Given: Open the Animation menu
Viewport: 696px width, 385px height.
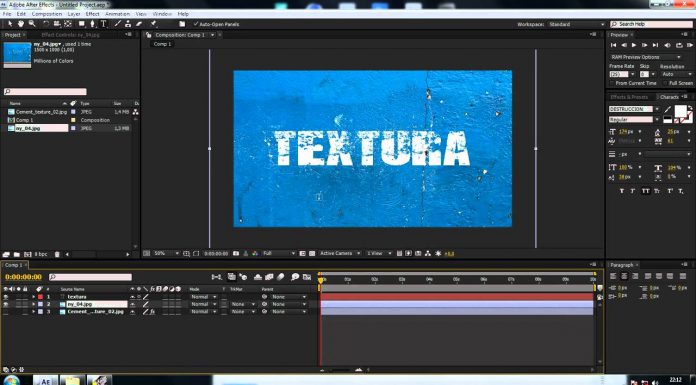Looking at the screenshot, I should coord(117,14).
